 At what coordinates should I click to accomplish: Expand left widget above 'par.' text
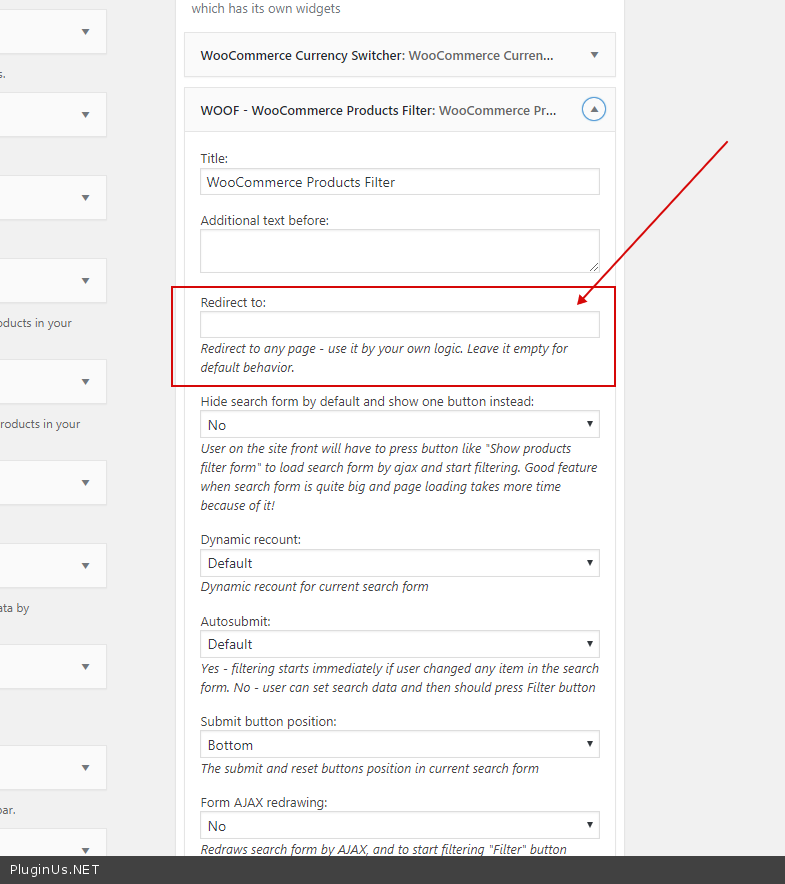click(85, 768)
